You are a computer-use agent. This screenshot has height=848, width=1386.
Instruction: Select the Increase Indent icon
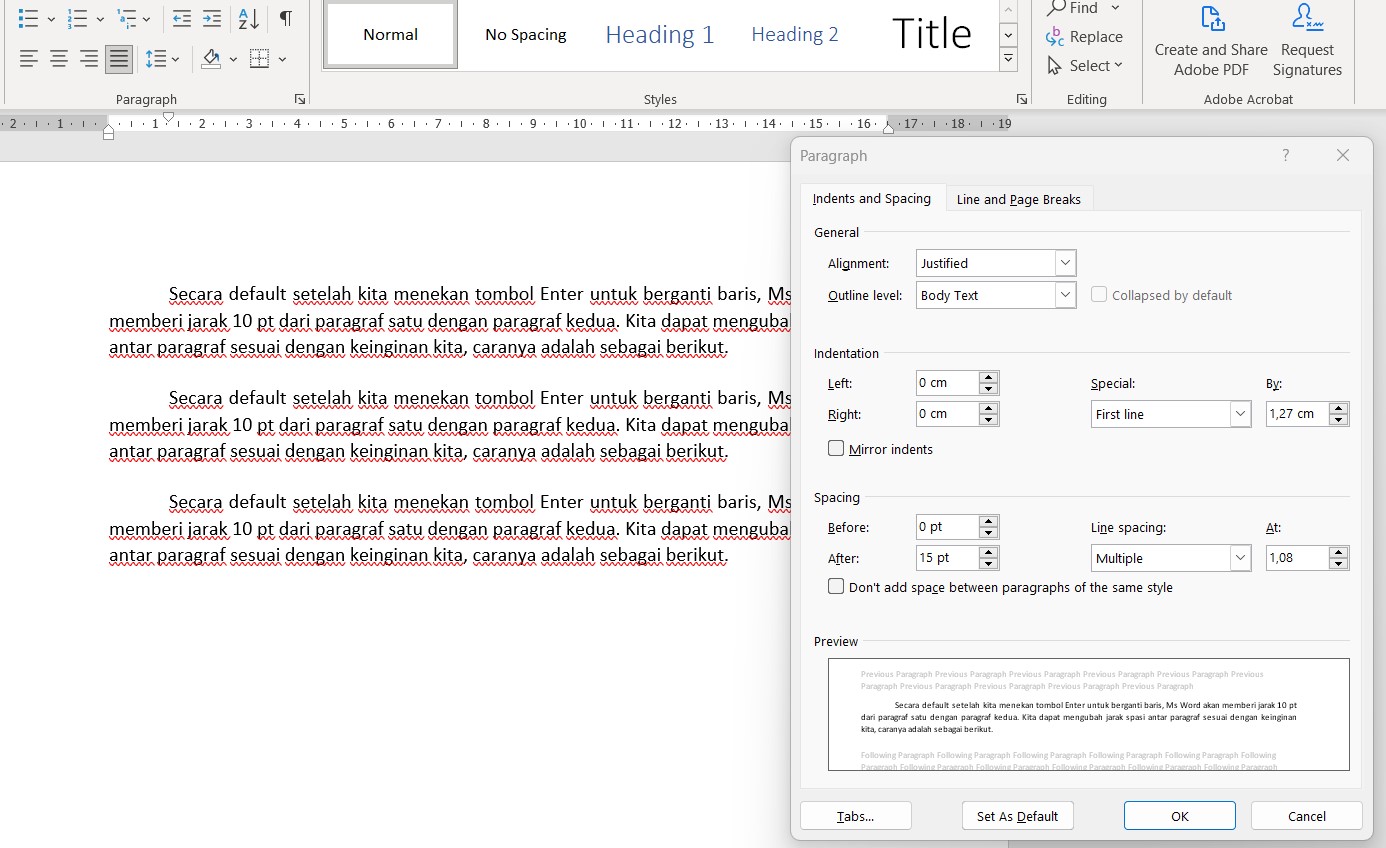point(212,18)
